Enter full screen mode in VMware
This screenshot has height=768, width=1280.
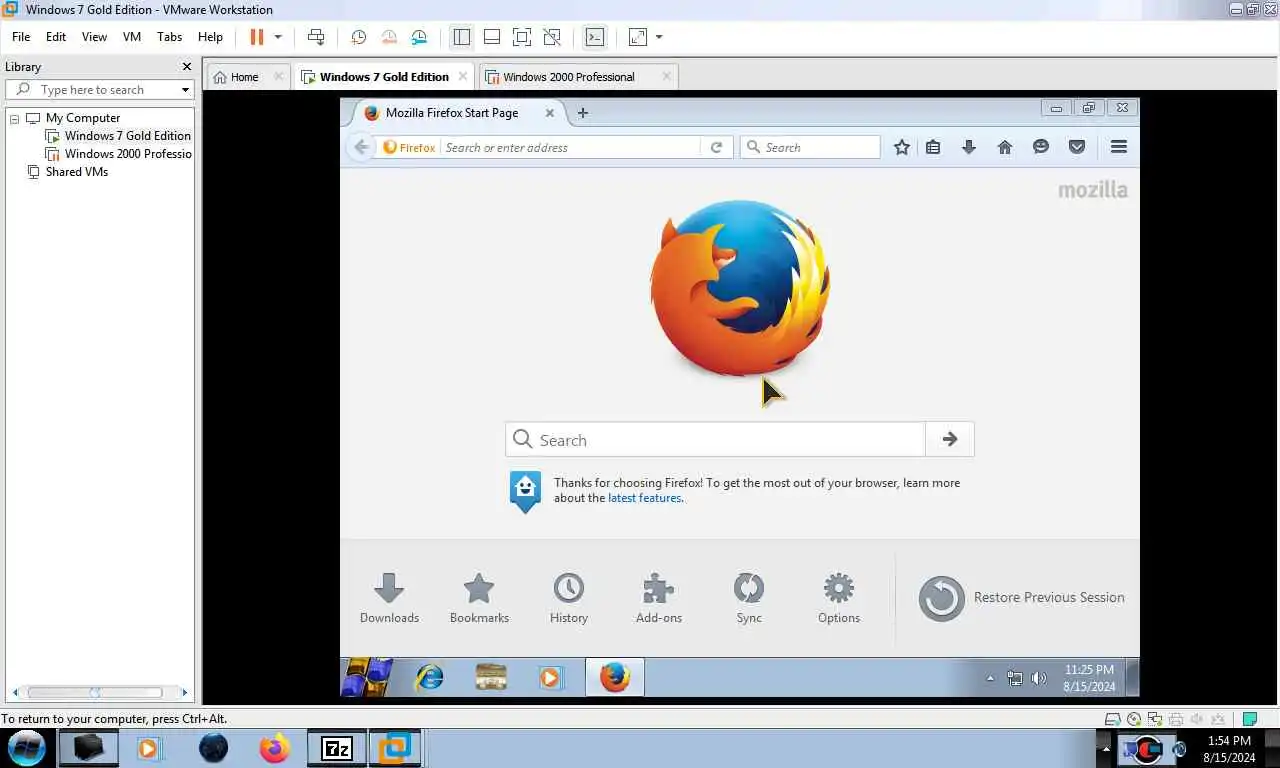(522, 37)
